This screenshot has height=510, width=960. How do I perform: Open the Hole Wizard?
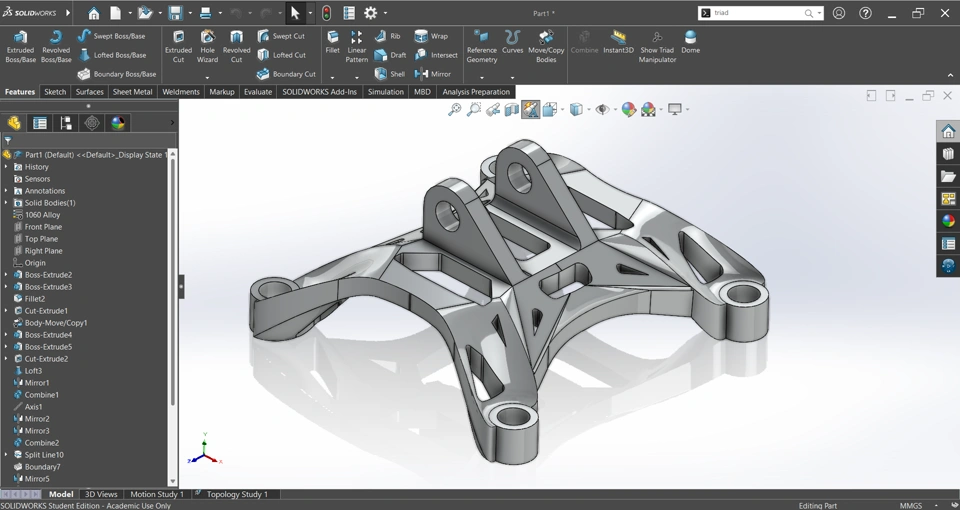pyautogui.click(x=208, y=47)
